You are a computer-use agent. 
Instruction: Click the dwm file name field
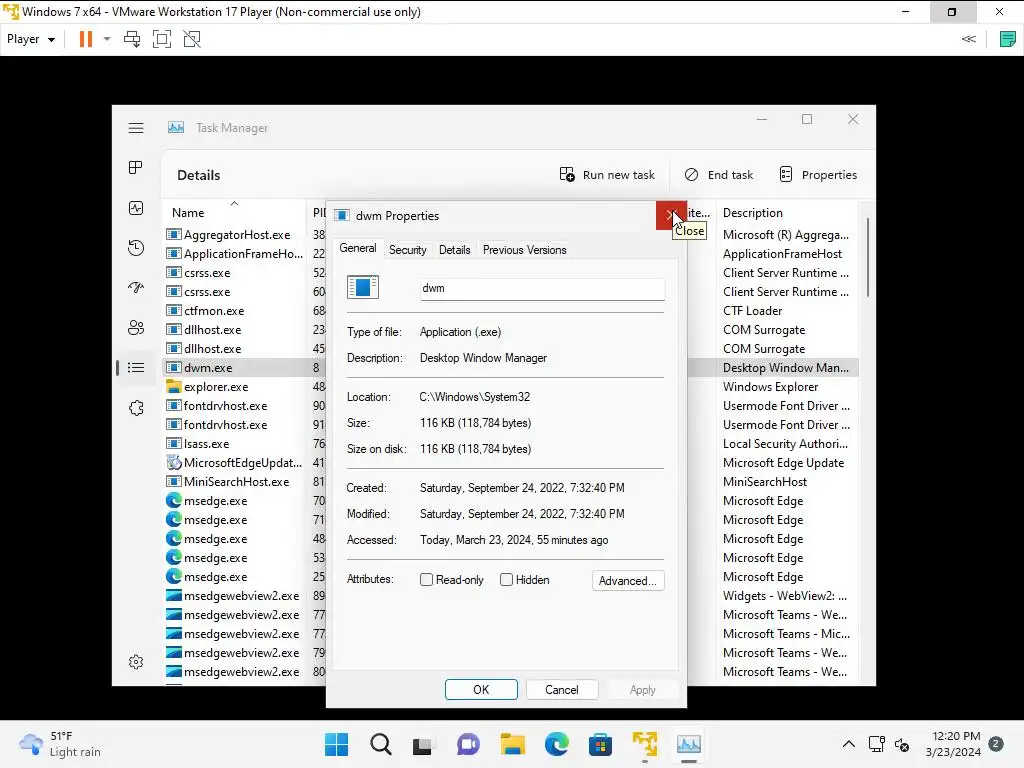click(543, 289)
